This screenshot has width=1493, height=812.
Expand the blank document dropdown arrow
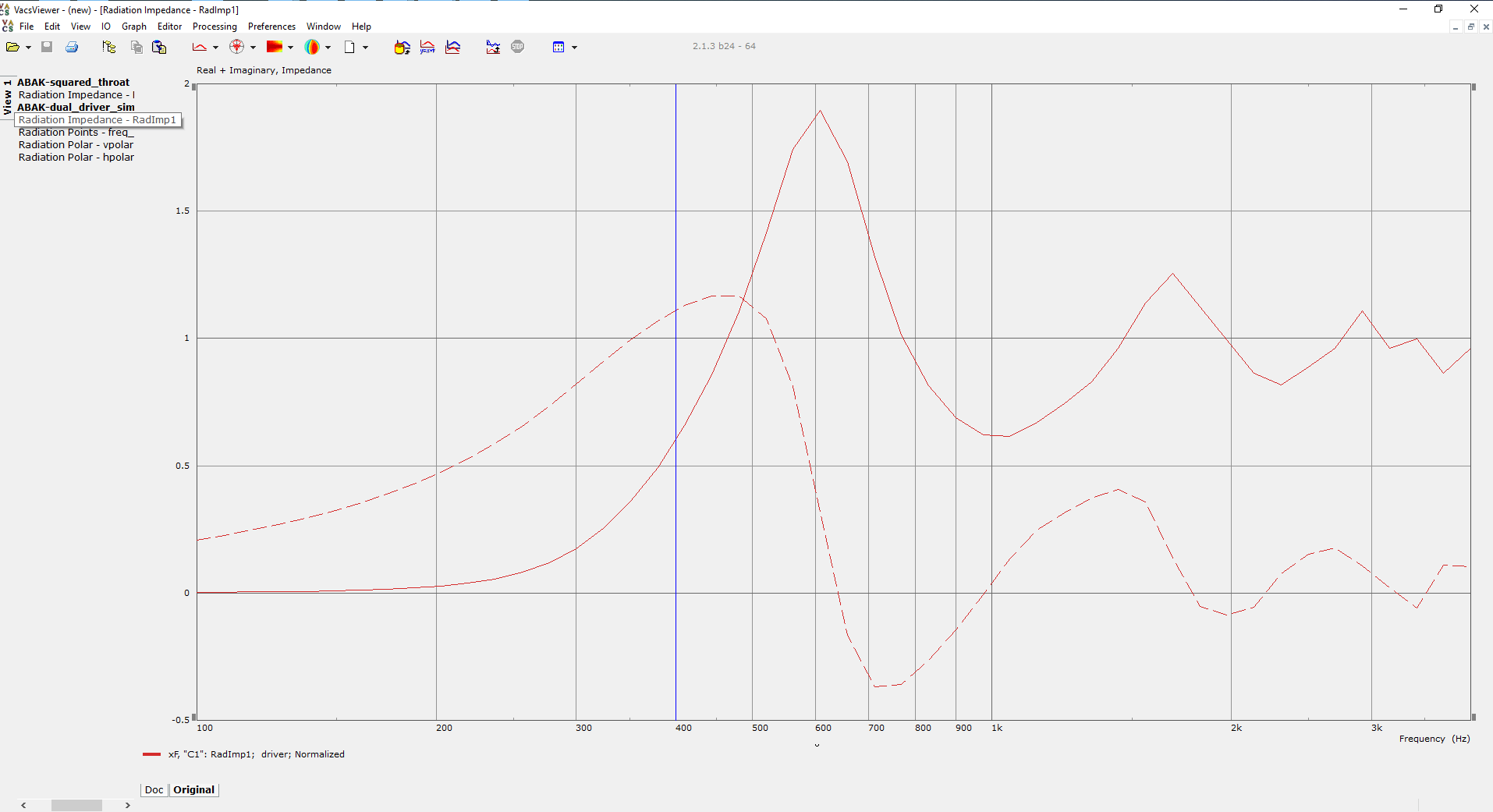365,48
